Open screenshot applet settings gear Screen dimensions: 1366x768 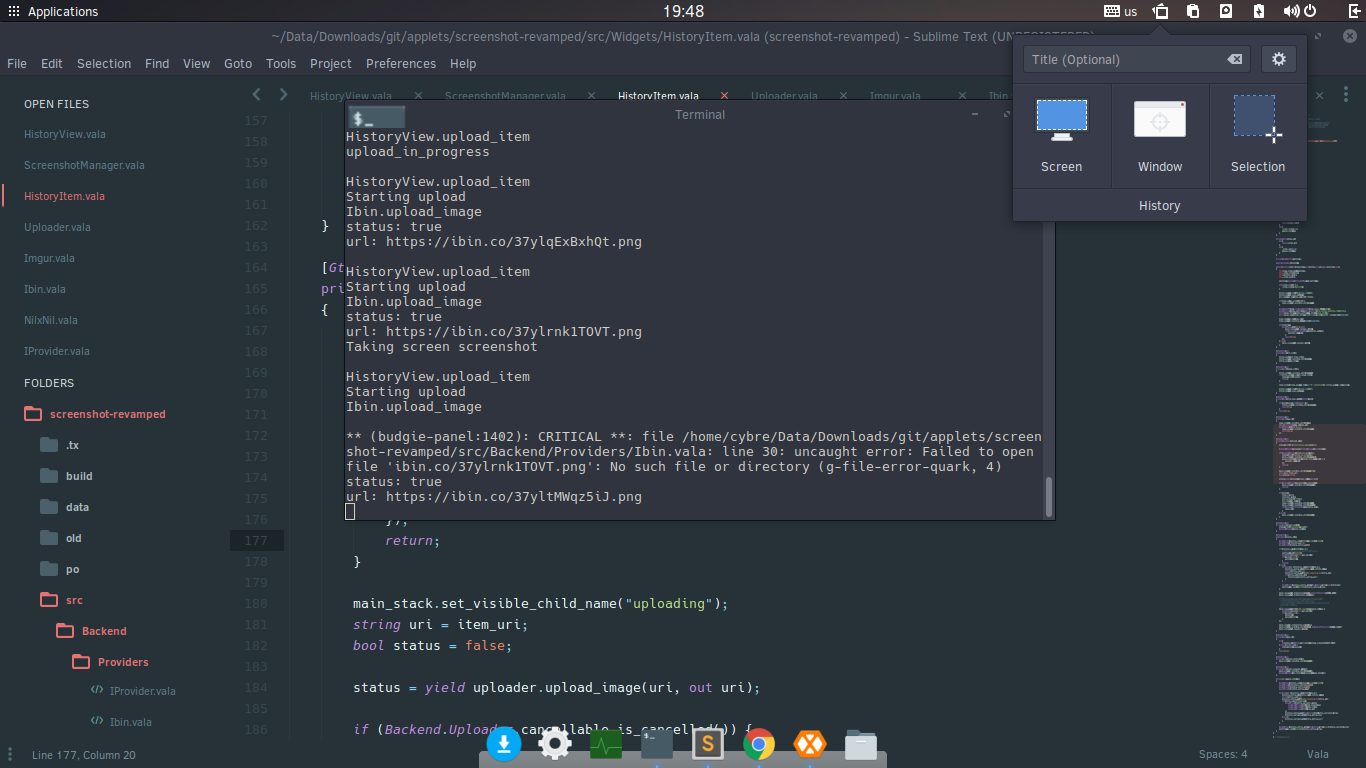tap(1278, 59)
